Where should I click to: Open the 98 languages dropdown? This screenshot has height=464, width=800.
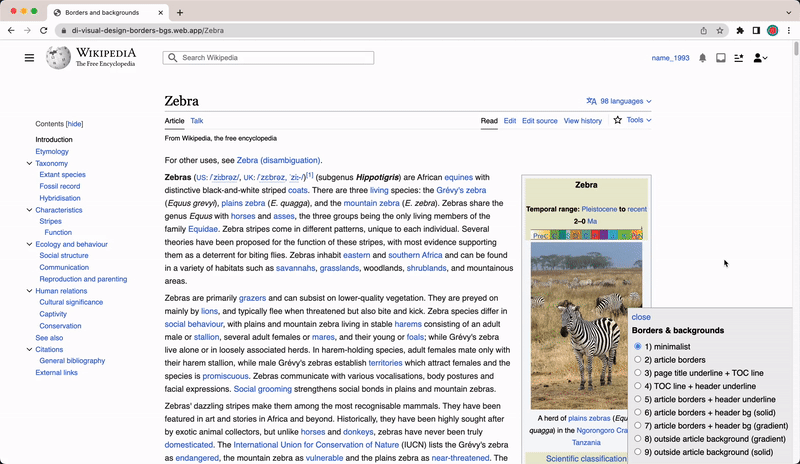[x=619, y=101]
